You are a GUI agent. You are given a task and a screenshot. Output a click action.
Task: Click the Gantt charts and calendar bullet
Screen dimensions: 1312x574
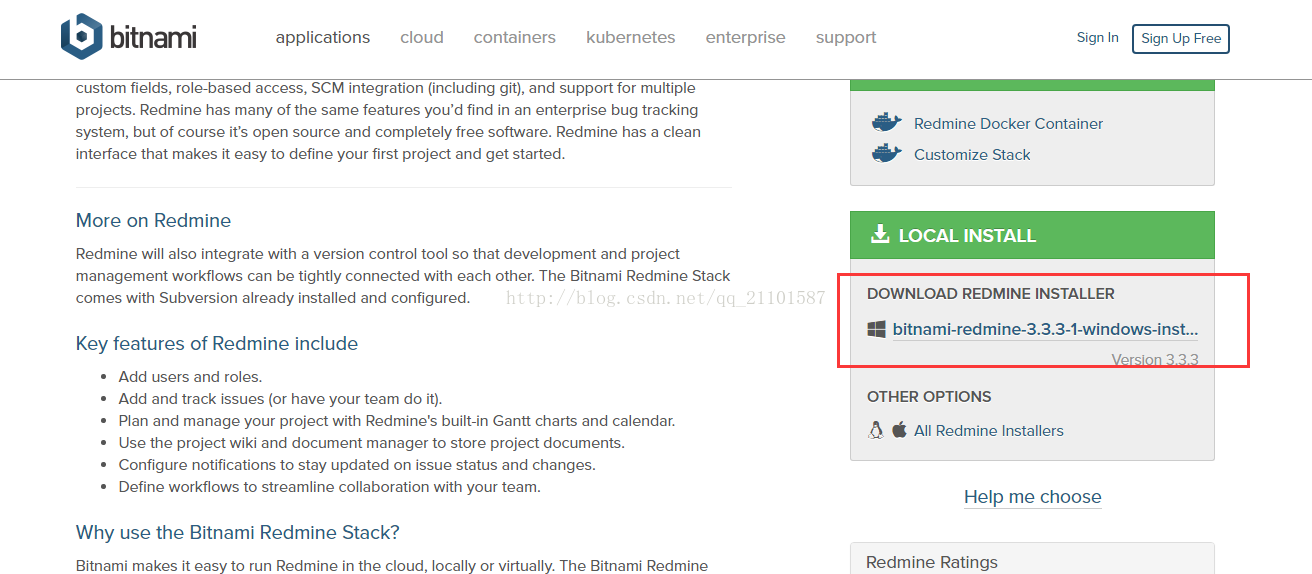397,421
